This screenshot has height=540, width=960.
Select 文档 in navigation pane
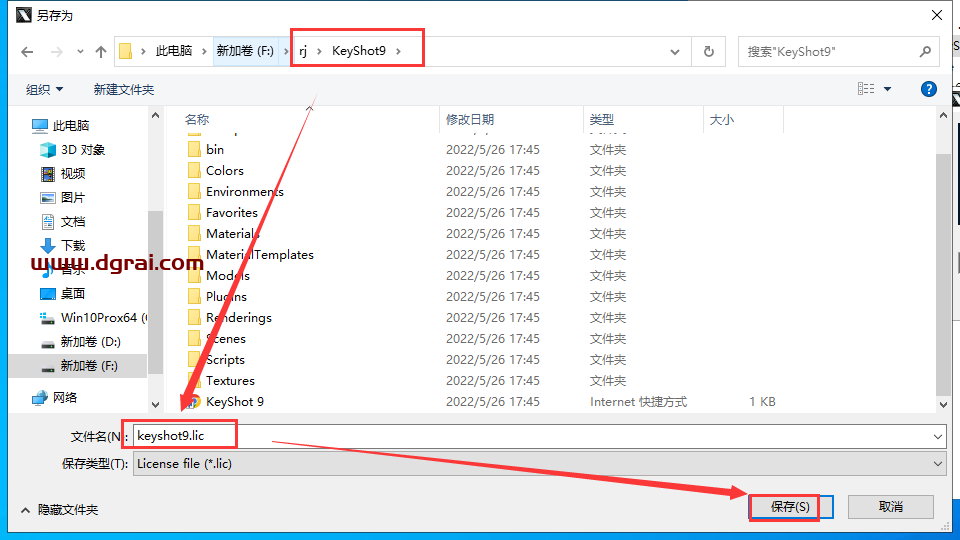(62, 222)
